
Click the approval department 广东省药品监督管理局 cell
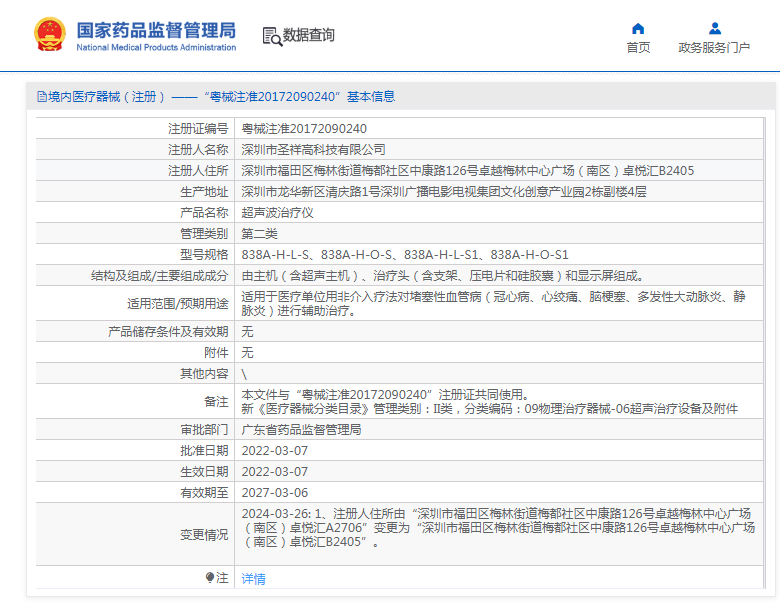pyautogui.click(x=301, y=429)
